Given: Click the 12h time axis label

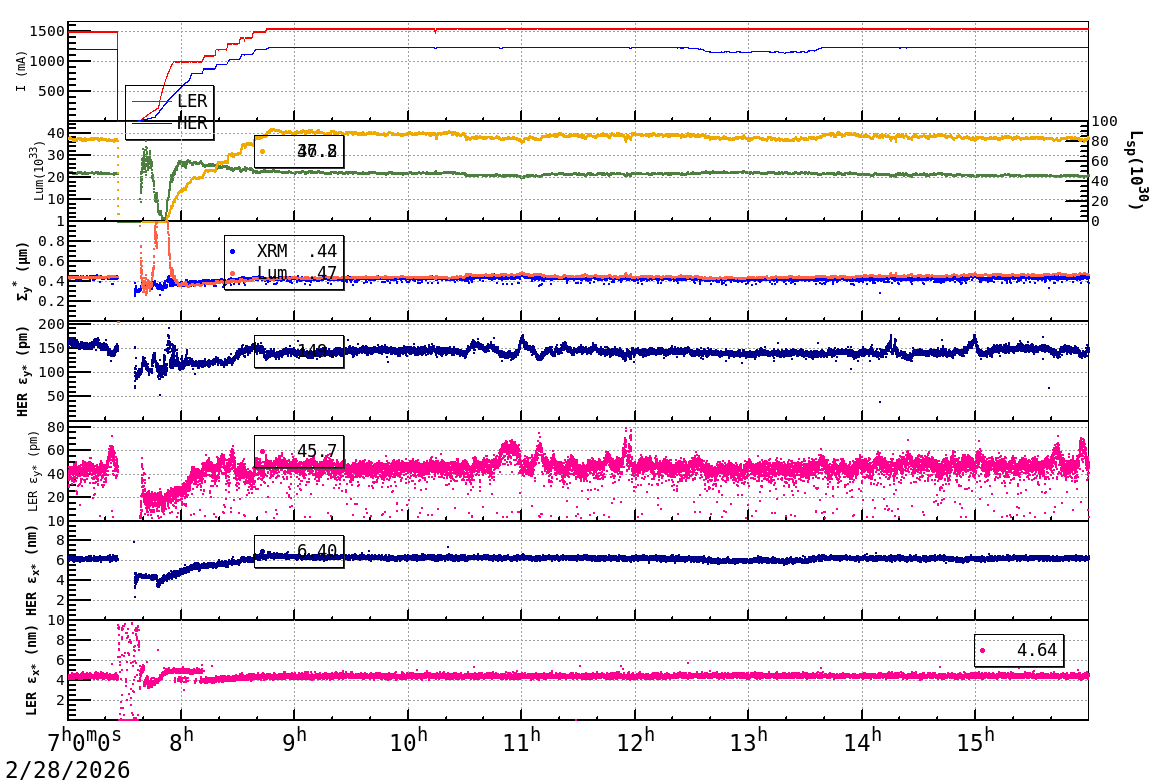Looking at the screenshot, I should [x=635, y=741].
